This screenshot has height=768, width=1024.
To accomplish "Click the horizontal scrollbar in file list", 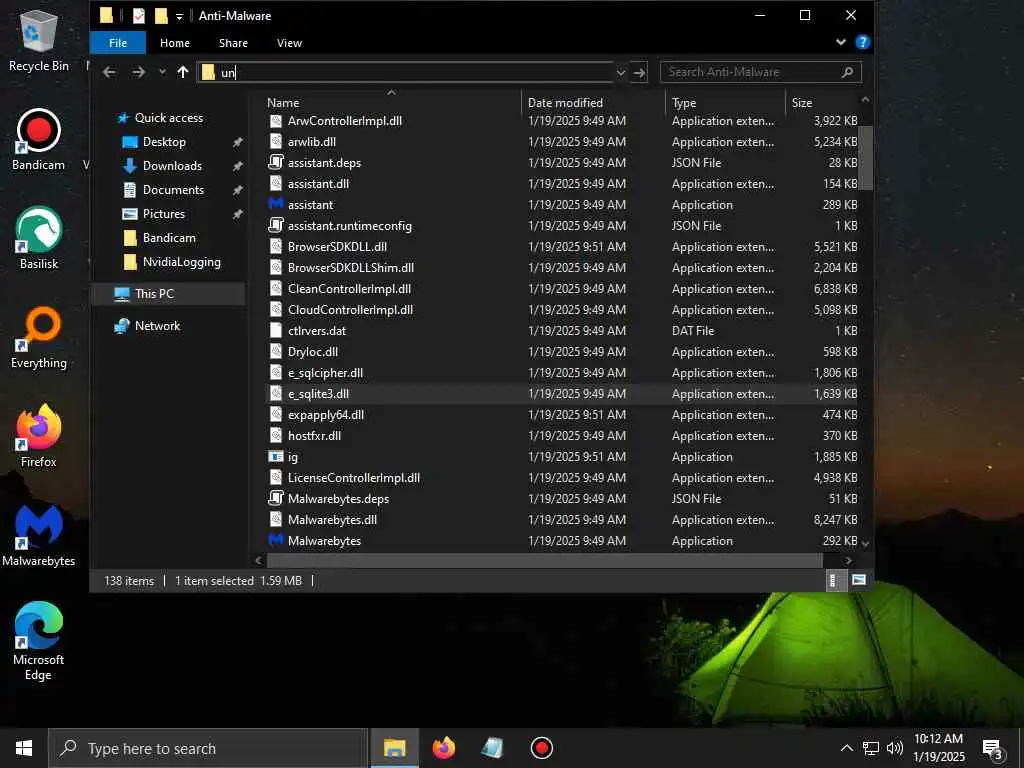I will tap(545, 560).
